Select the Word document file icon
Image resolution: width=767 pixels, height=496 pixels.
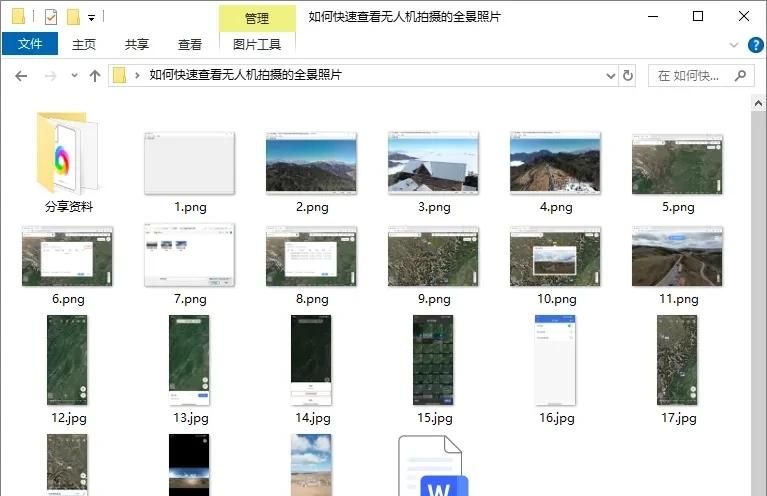click(432, 466)
